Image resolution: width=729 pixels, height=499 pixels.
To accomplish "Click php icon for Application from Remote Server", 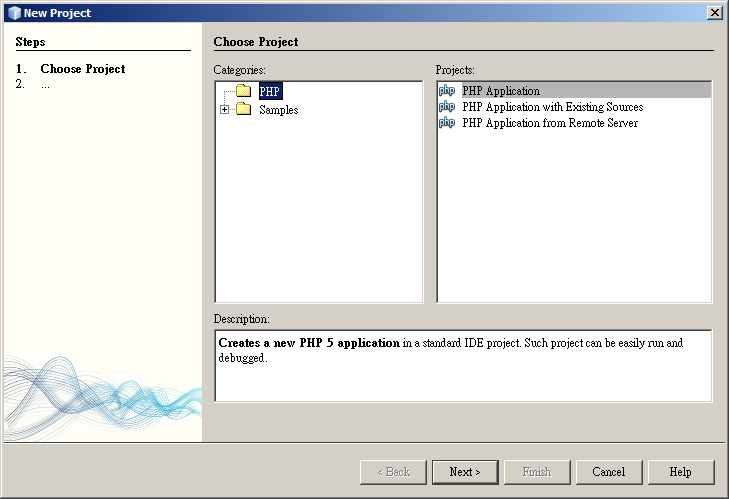I will pyautogui.click(x=447, y=123).
